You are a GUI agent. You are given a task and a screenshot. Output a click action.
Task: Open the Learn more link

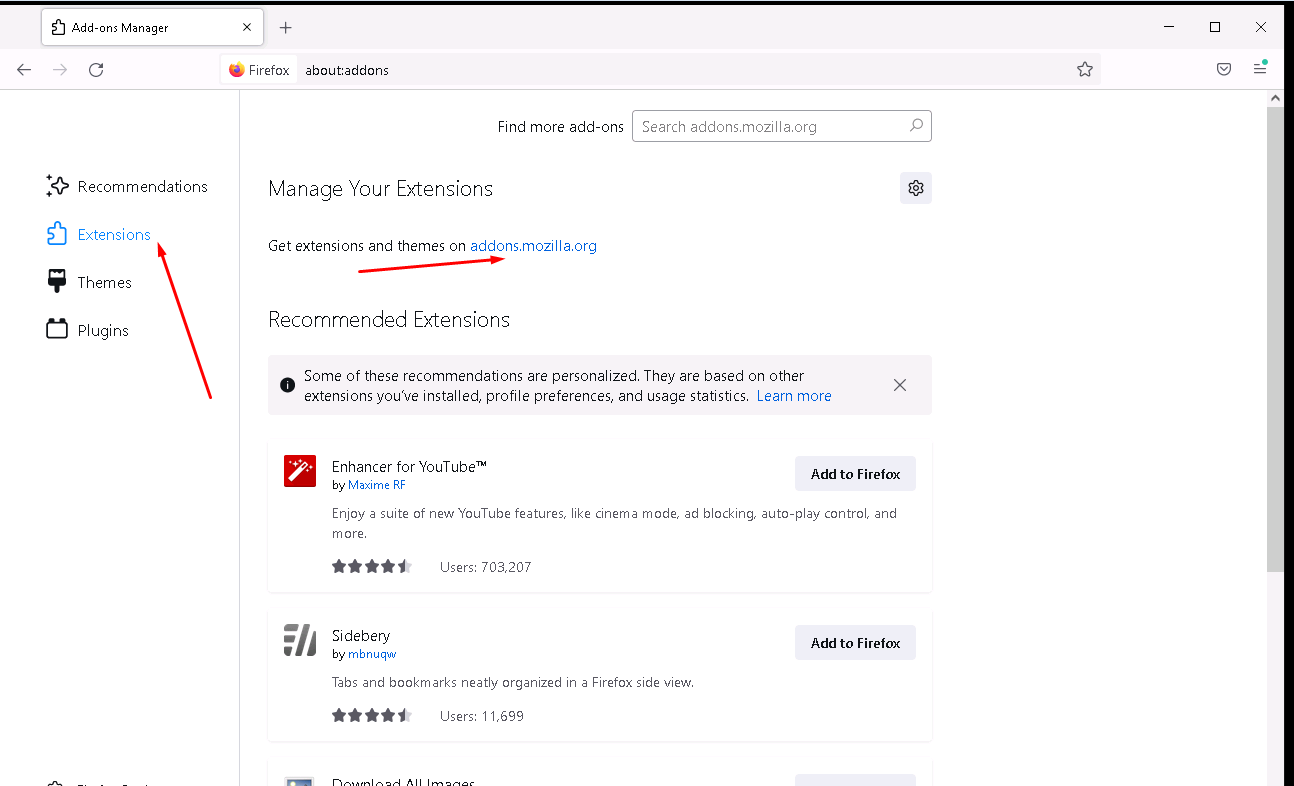tap(794, 396)
